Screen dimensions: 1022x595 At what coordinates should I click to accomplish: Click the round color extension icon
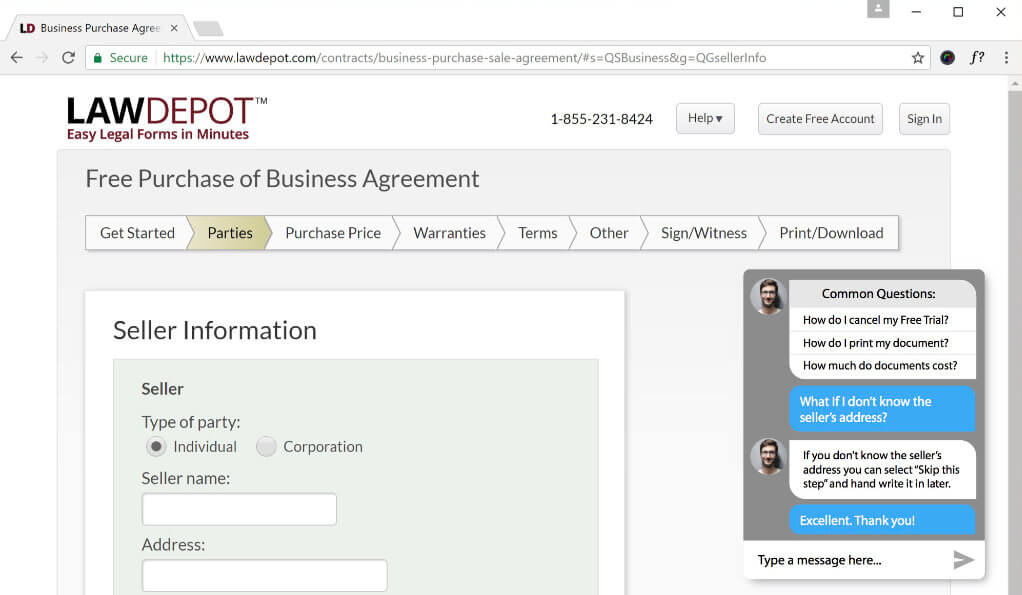click(948, 58)
